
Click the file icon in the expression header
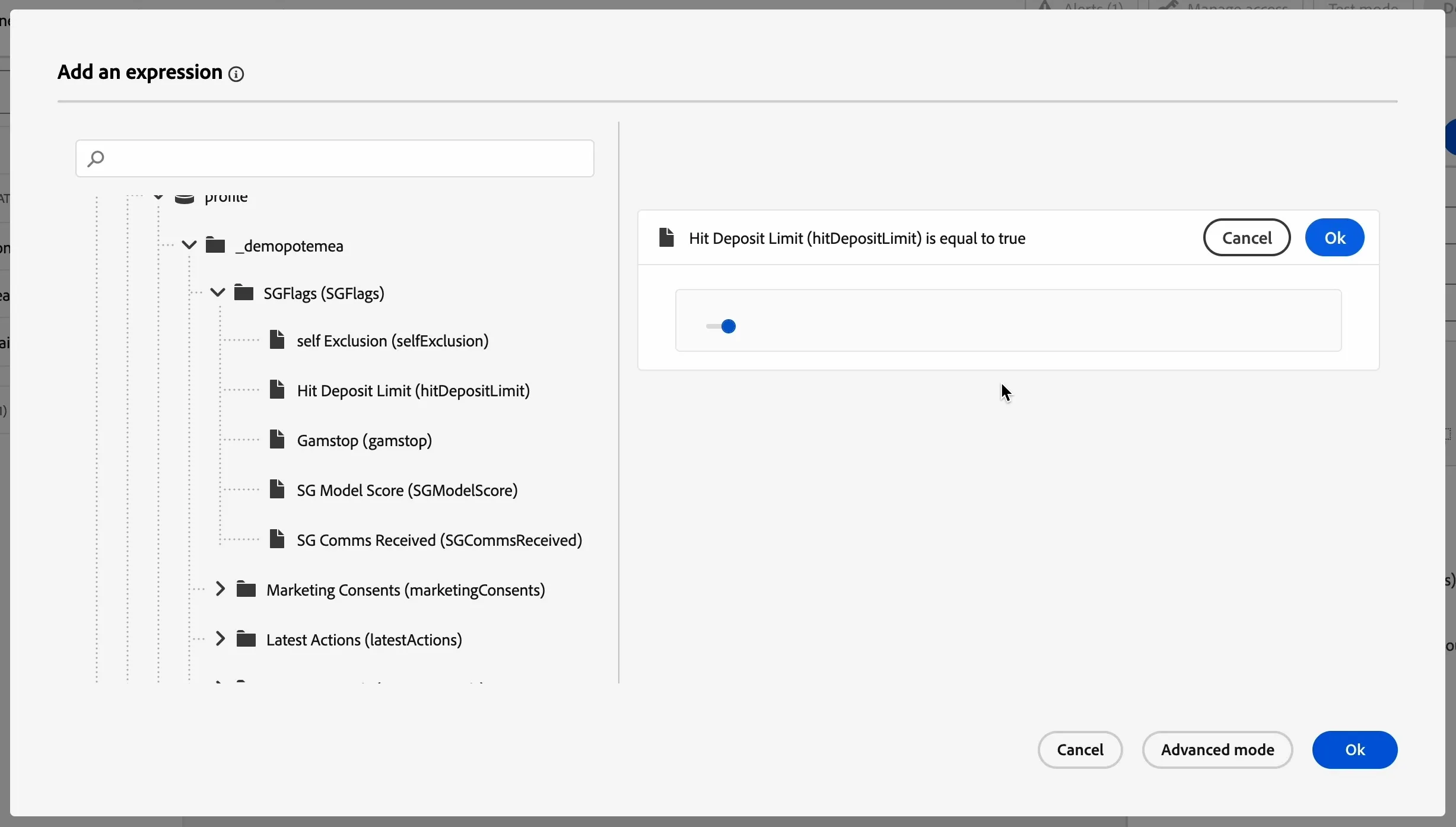click(667, 237)
